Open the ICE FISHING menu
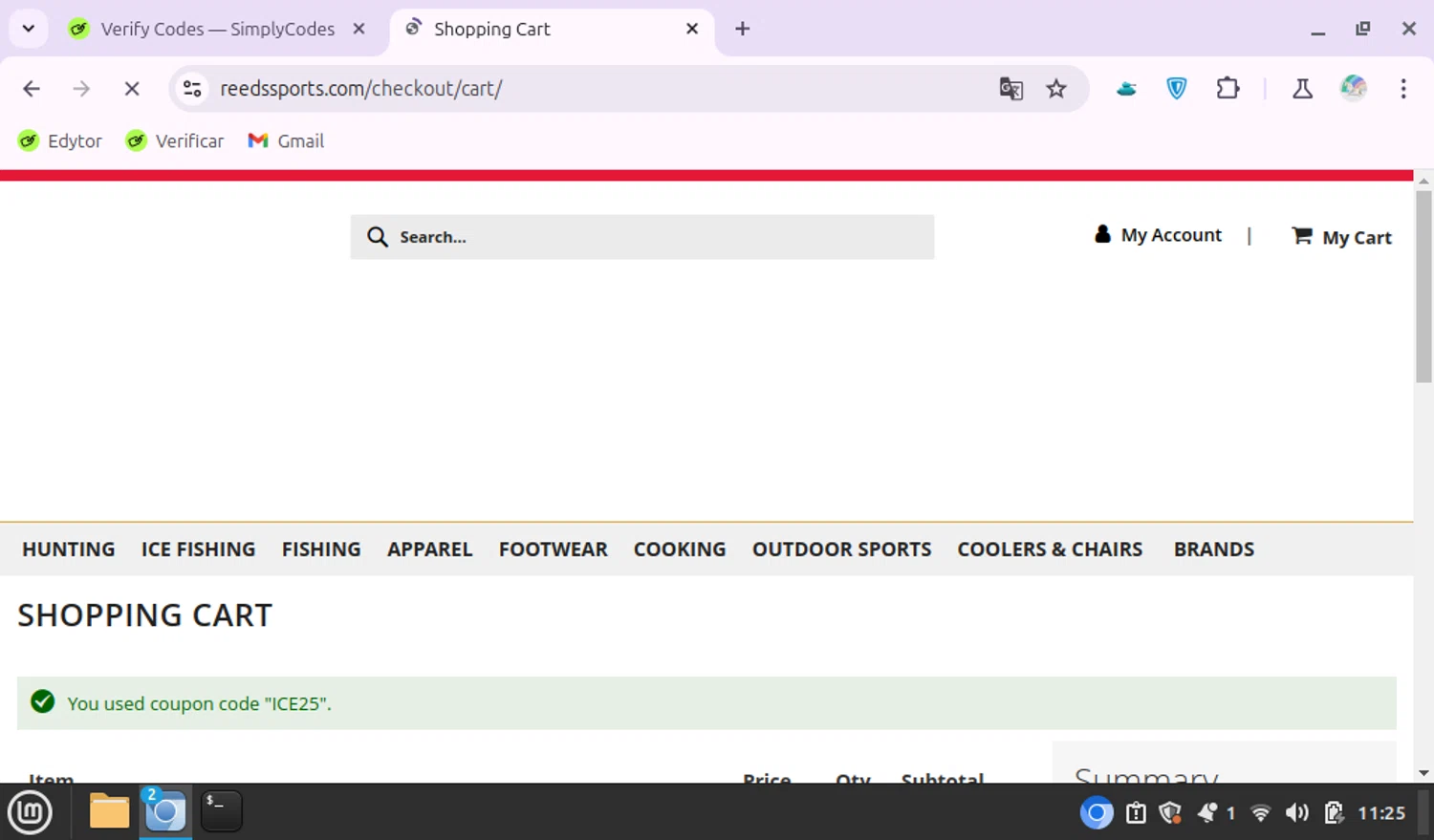The width and height of the screenshot is (1434, 840). pos(199,549)
